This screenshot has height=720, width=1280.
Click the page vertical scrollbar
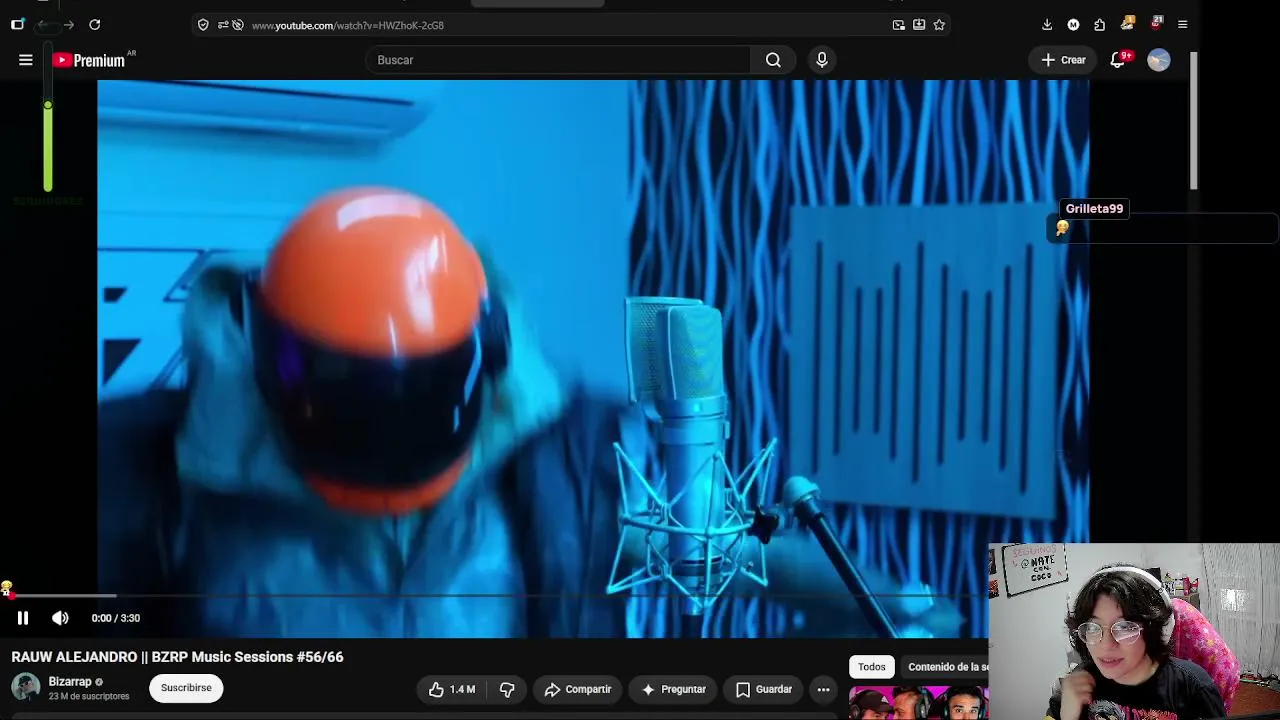tap(1194, 120)
